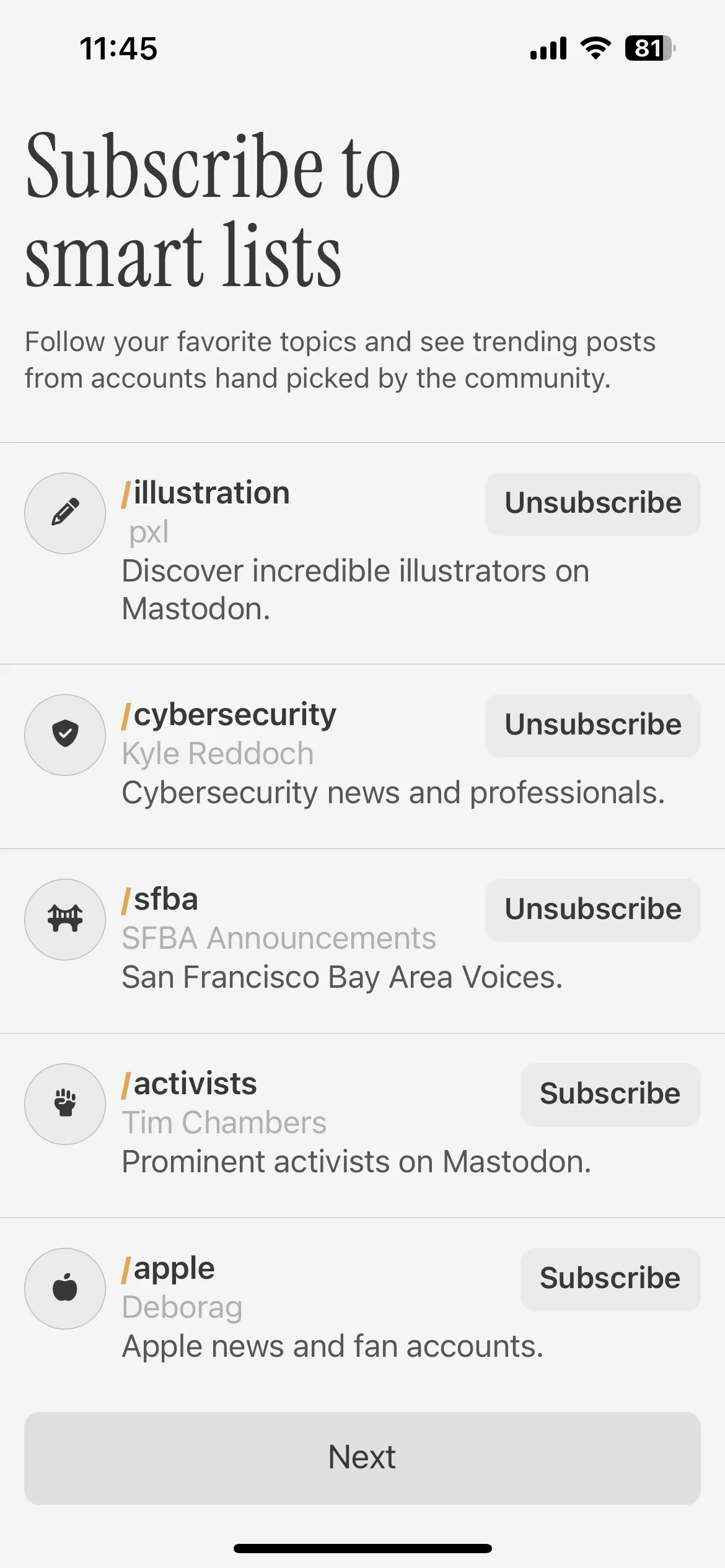The image size is (725, 1568).
Task: Tap the cellular signal bars icon
Action: point(548,48)
